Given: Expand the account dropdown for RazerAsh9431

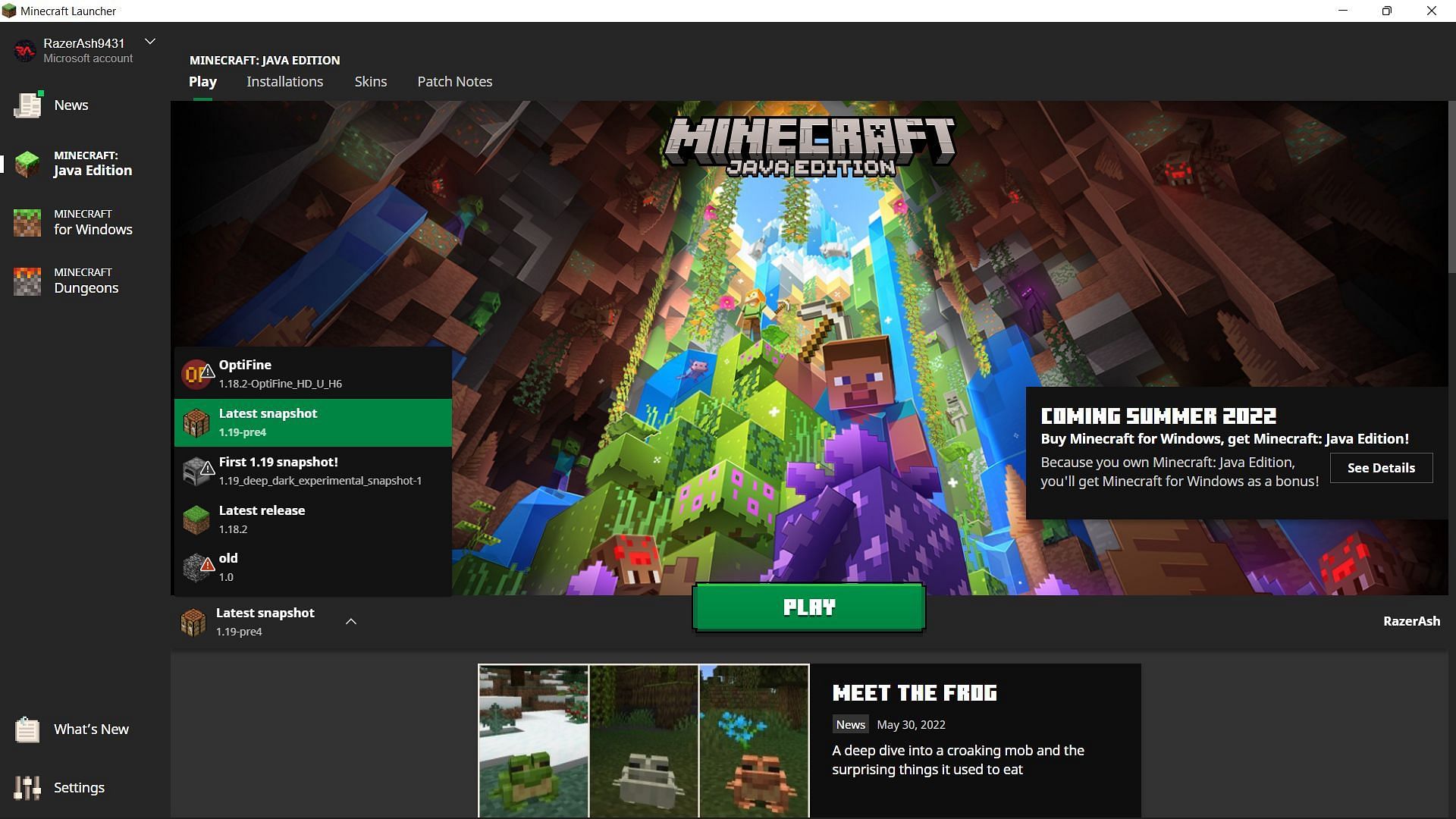Looking at the screenshot, I should 150,42.
